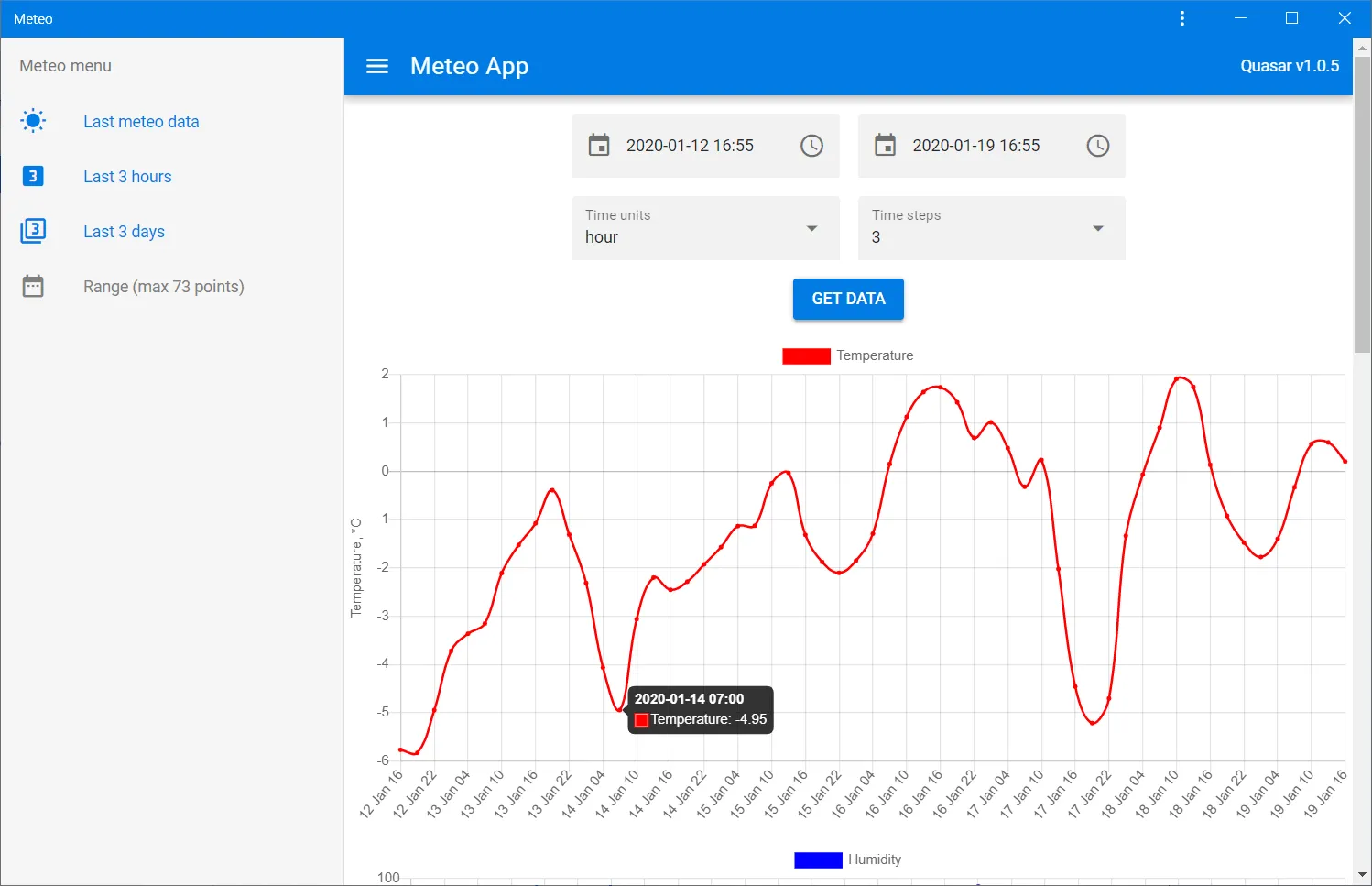Select Last 3 days menu item

coord(124,232)
